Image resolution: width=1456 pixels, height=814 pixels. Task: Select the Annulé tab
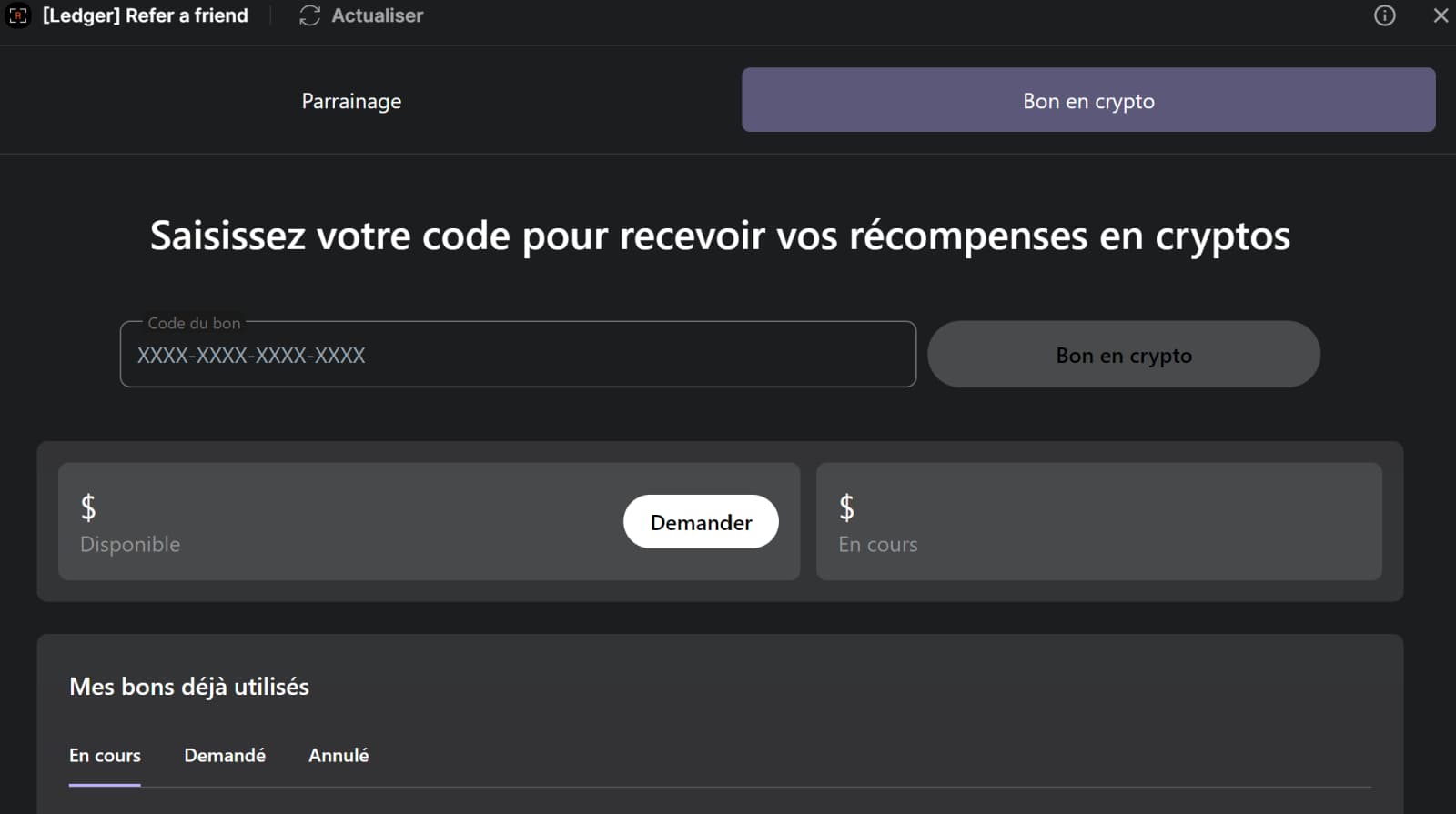(x=338, y=755)
